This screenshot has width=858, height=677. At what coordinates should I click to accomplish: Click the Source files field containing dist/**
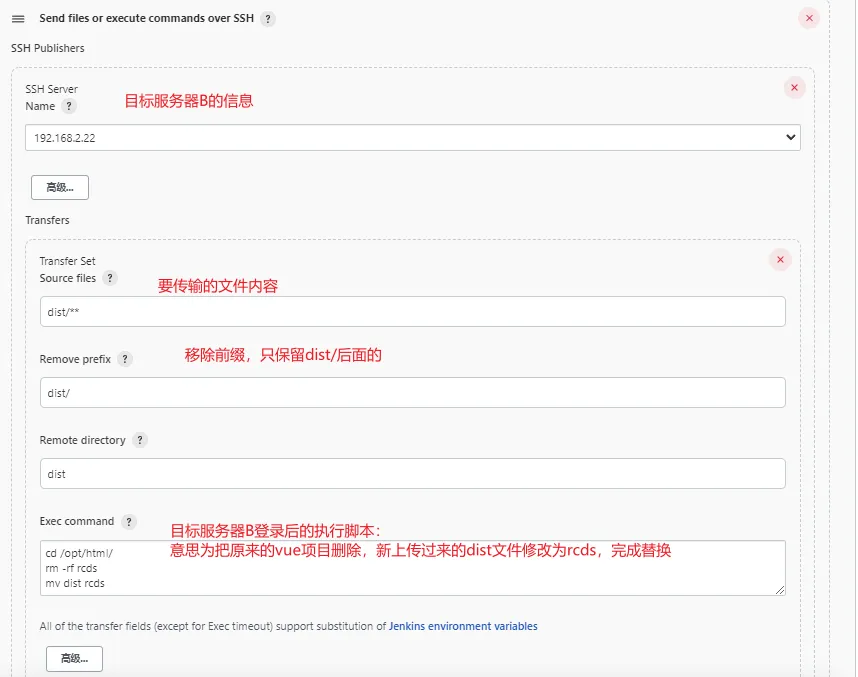[x=412, y=312]
